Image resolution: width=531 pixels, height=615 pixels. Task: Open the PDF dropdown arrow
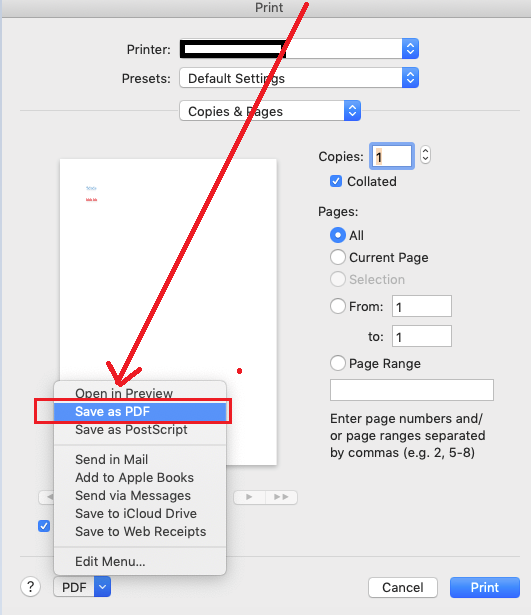pos(102,587)
